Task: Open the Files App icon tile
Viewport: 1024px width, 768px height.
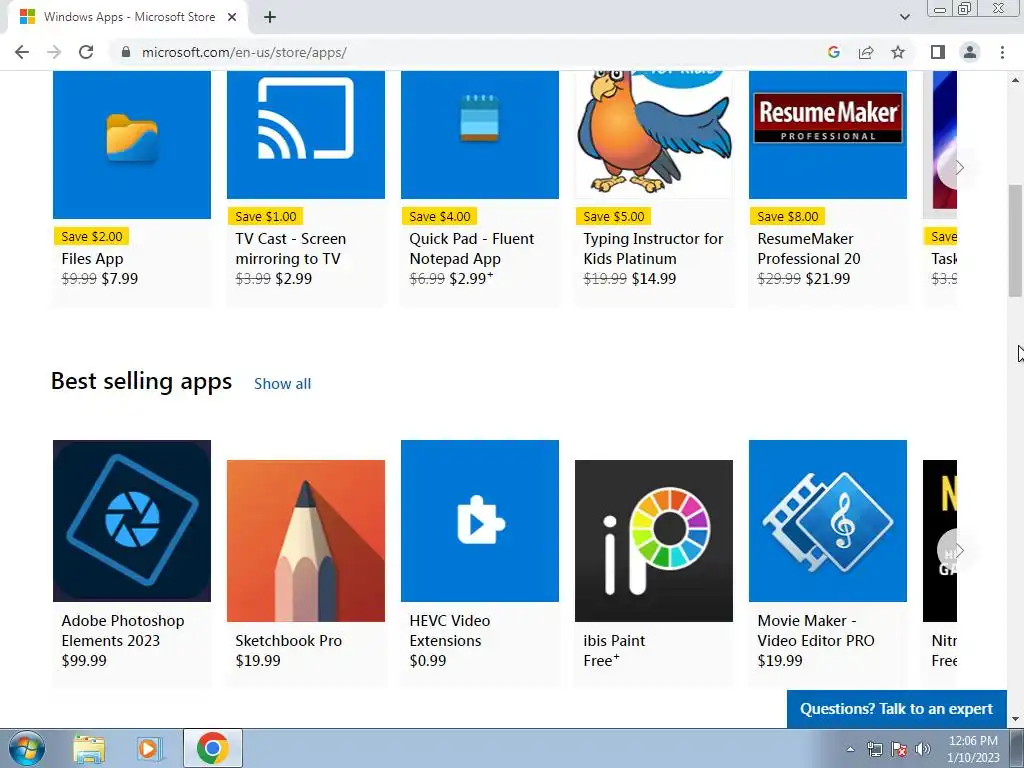Action: coord(132,144)
